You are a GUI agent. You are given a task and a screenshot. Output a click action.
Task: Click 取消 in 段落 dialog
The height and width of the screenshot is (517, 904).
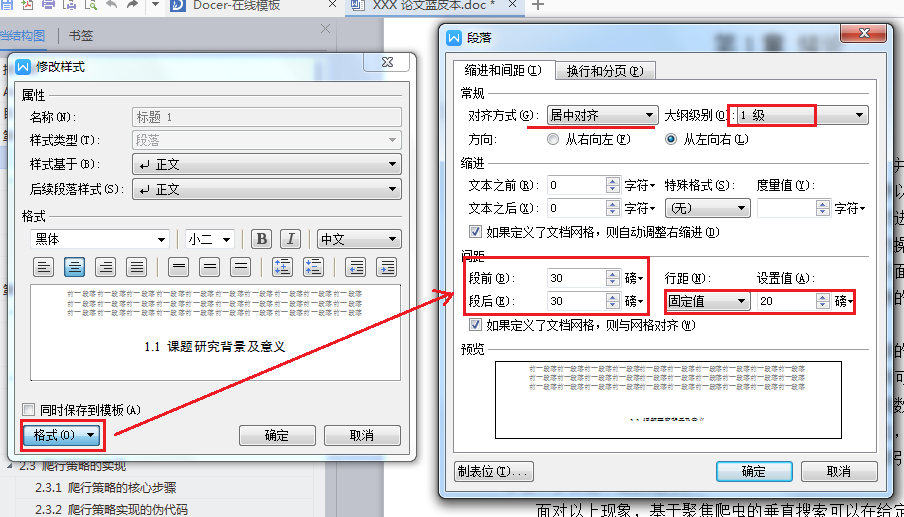click(x=839, y=471)
